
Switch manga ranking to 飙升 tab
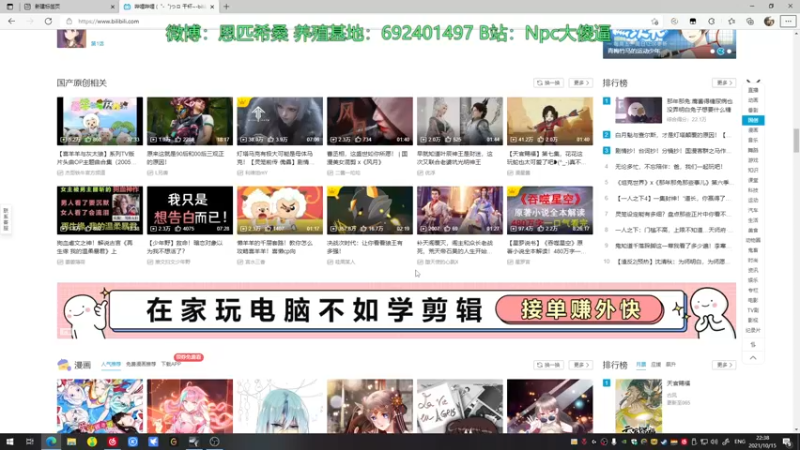671,364
